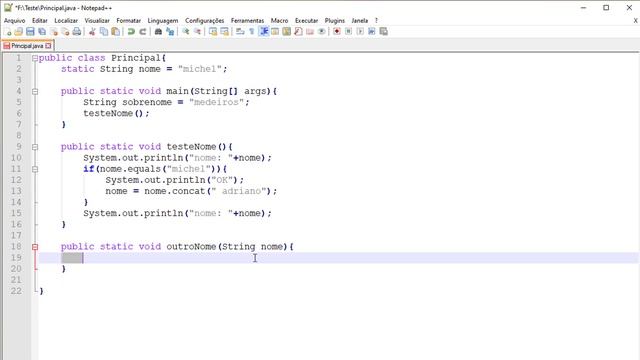This screenshot has height=360, width=640.
Task: Open Find dialog with binoculars icon
Action: point(158,31)
